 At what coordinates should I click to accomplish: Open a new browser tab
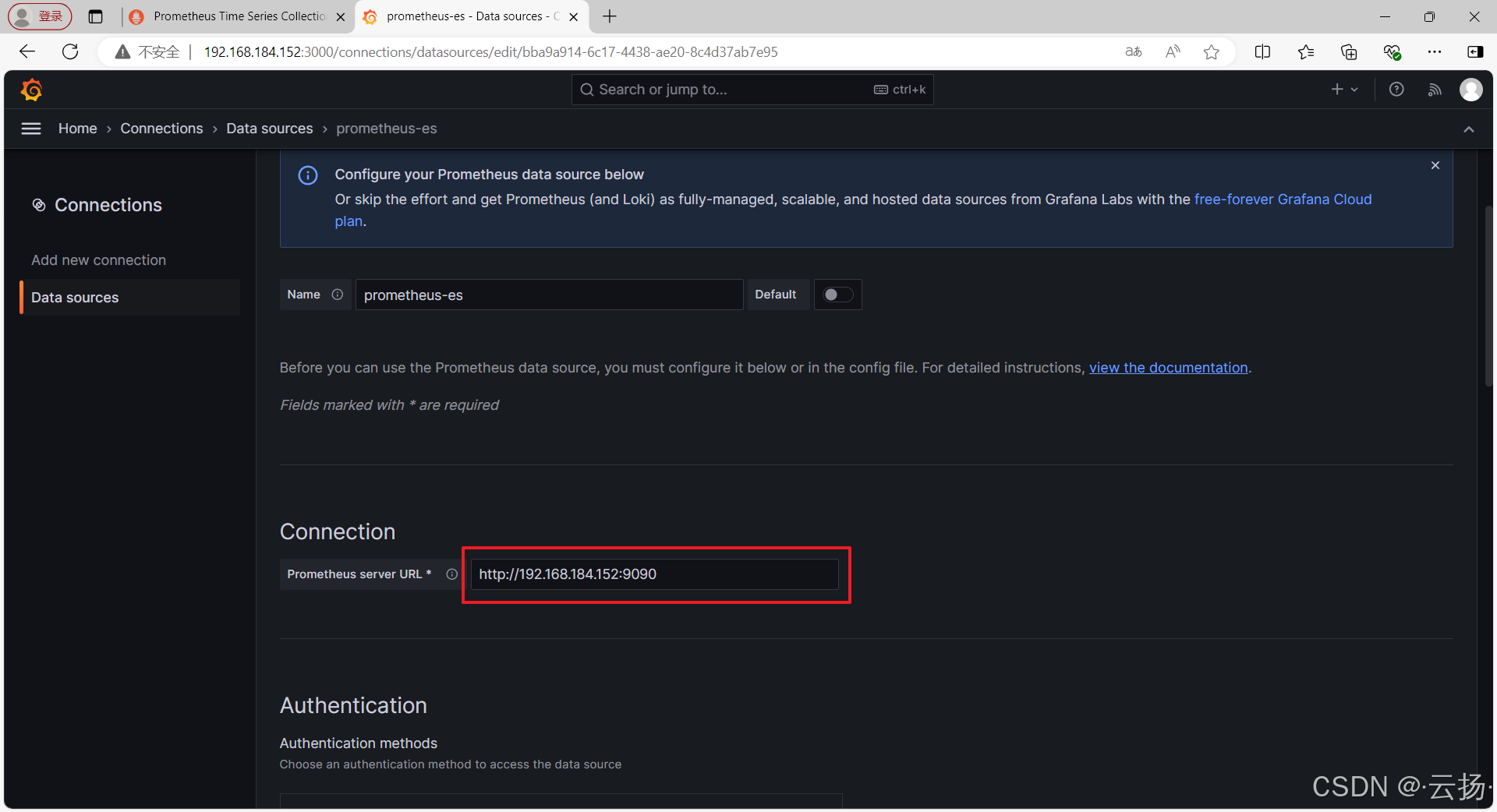tap(610, 16)
